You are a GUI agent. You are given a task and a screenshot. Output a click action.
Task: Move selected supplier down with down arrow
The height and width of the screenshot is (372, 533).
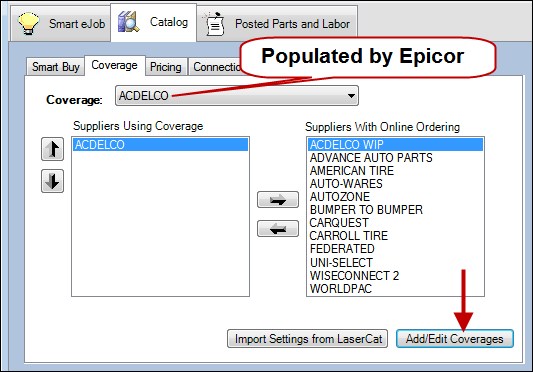(x=52, y=181)
